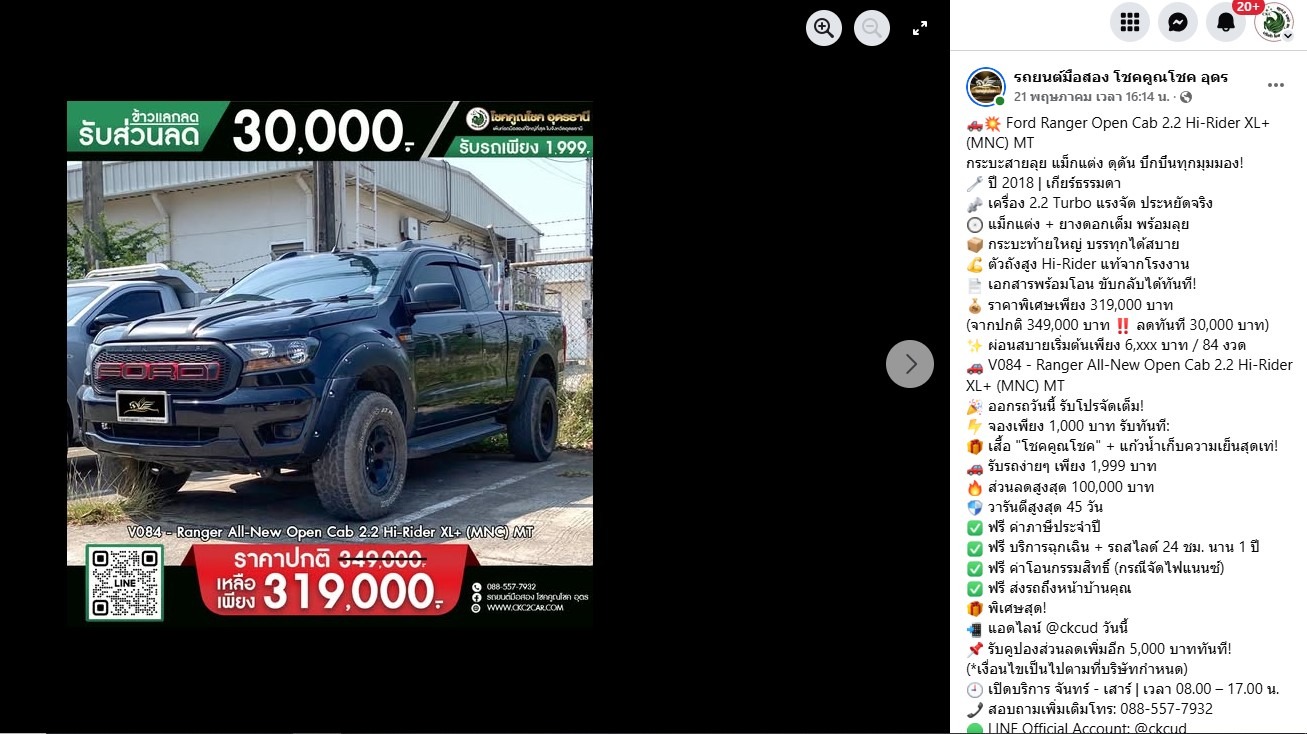The image size is (1307, 734).
Task: Enter fullscreen photo view
Action: (x=920, y=28)
